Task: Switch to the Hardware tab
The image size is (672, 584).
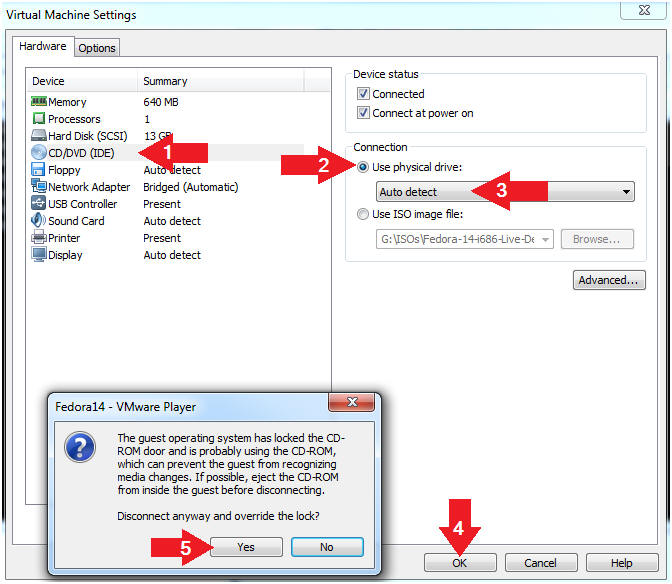Action: pos(43,46)
